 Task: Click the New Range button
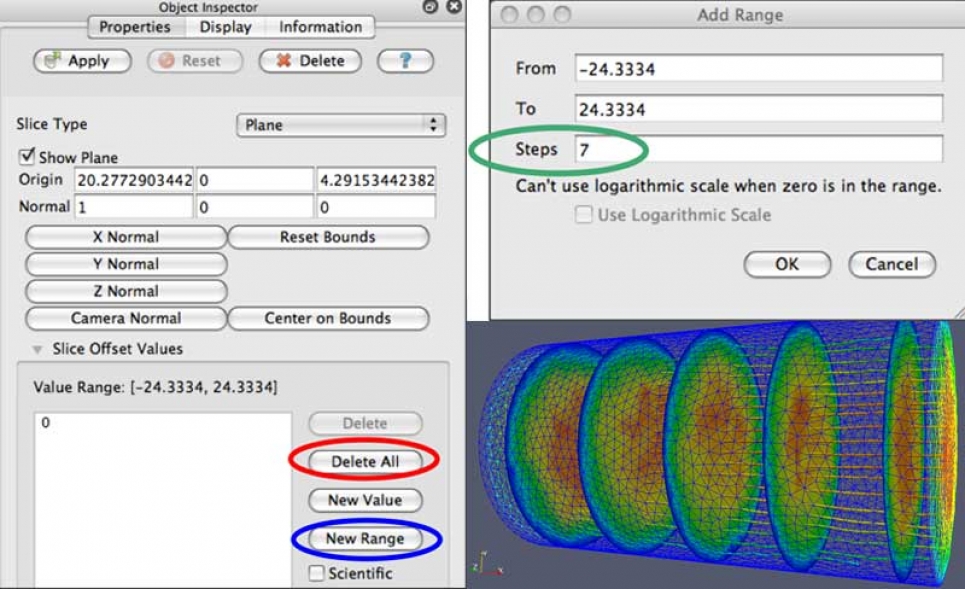pyautogui.click(x=365, y=539)
